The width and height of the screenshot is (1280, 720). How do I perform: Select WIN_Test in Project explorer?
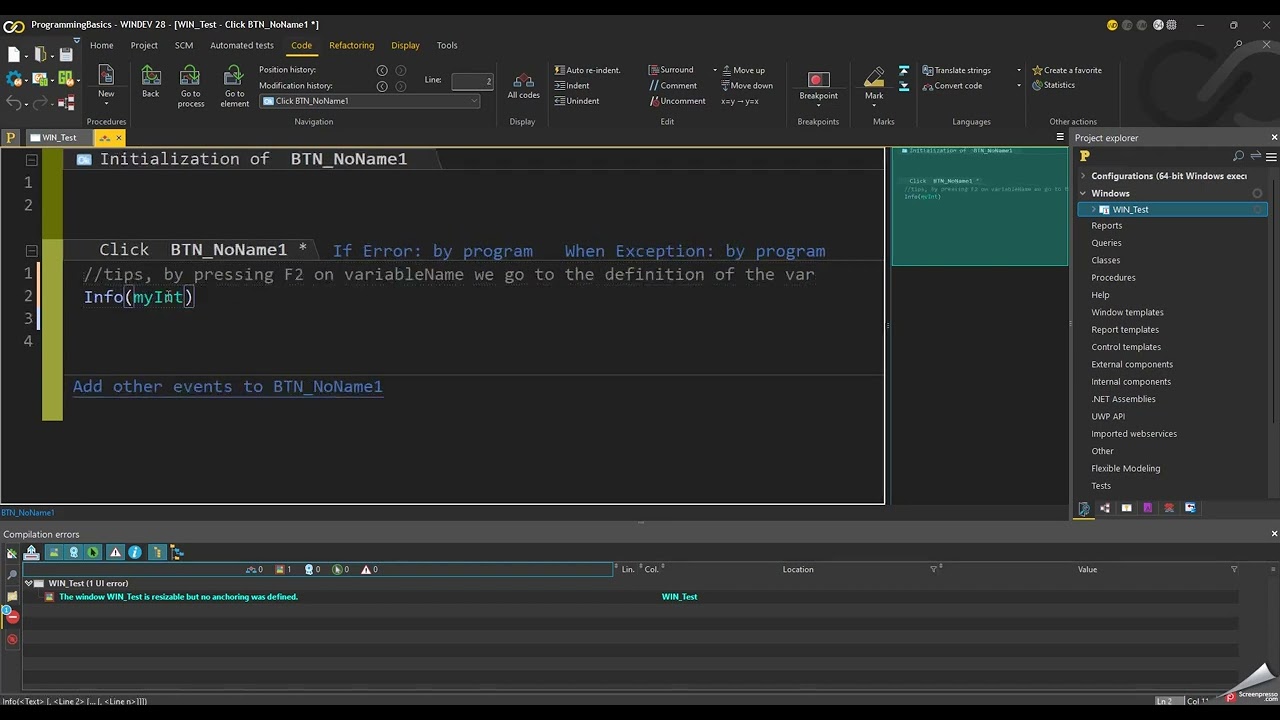(1172, 209)
